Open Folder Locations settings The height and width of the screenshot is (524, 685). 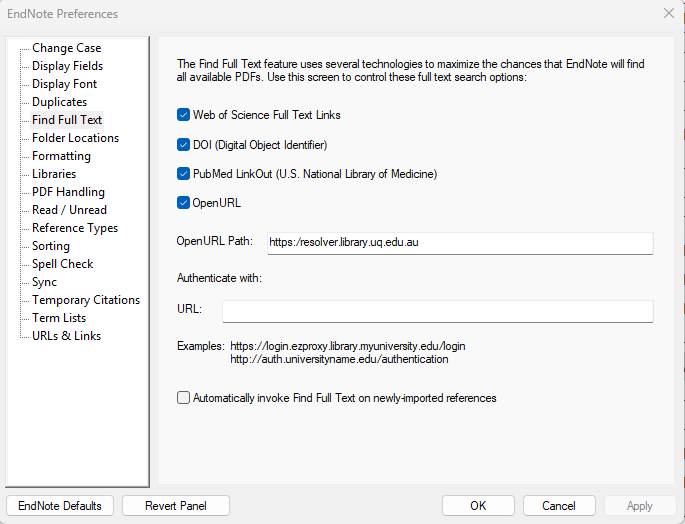pos(75,138)
